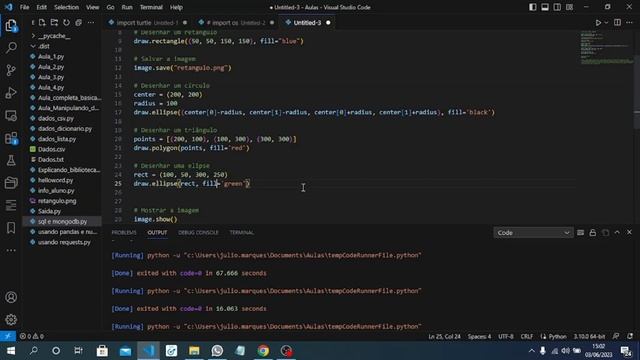The image size is (640, 360).
Task: Open the Extensions view
Action: [x=11, y=138]
